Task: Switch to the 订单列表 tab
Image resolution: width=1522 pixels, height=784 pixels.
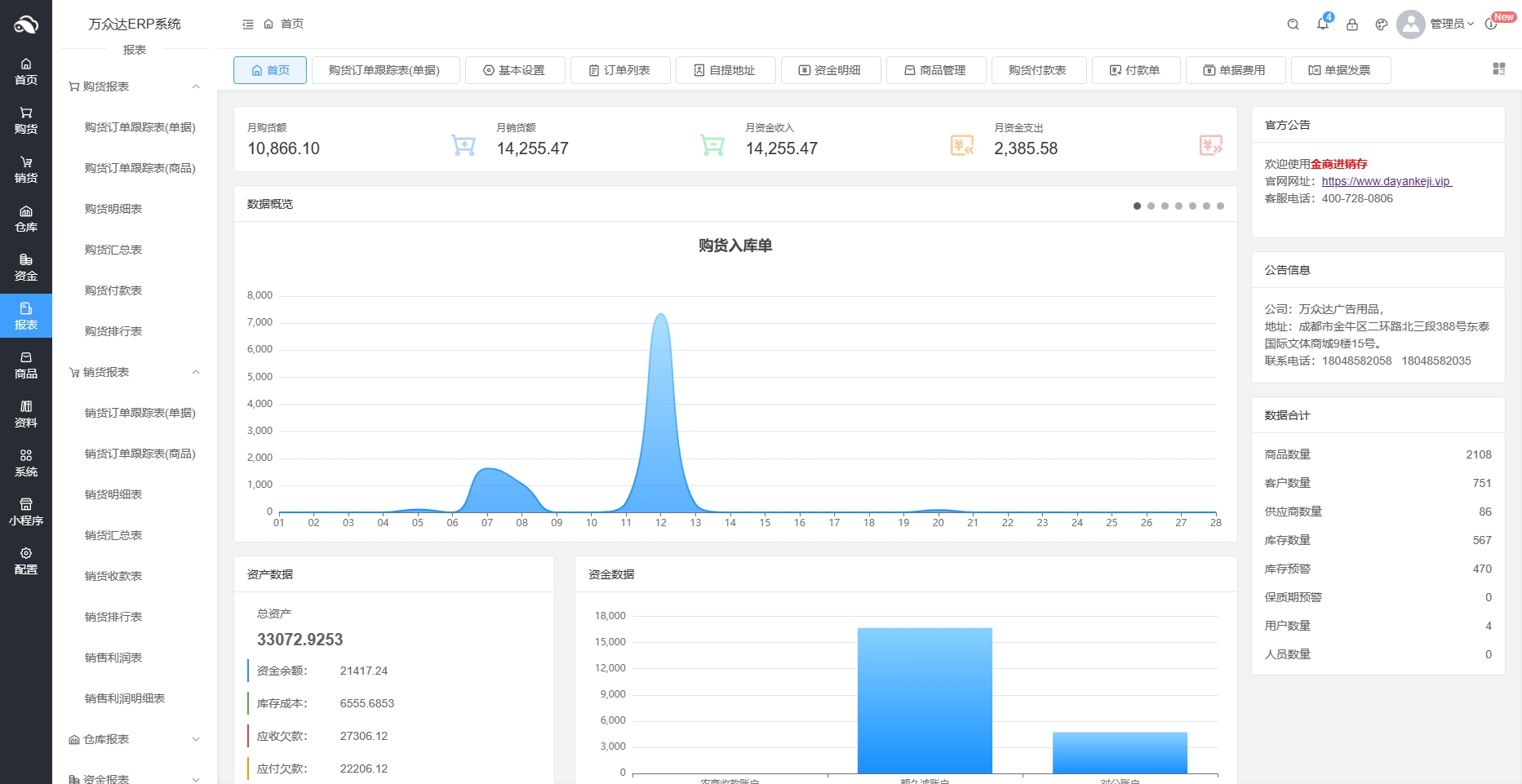Action: (620, 70)
